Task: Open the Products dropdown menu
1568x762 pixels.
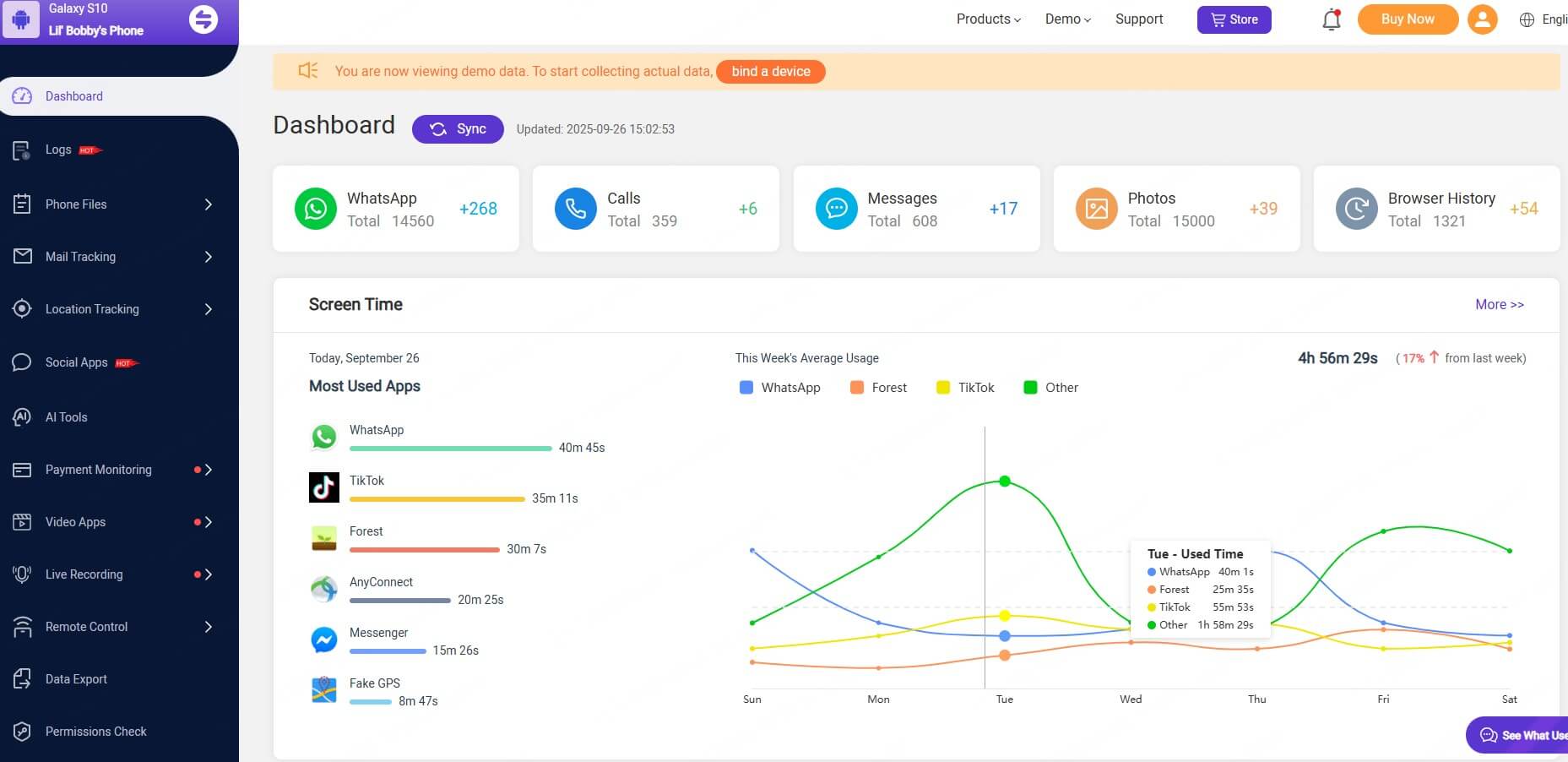Action: [x=988, y=19]
